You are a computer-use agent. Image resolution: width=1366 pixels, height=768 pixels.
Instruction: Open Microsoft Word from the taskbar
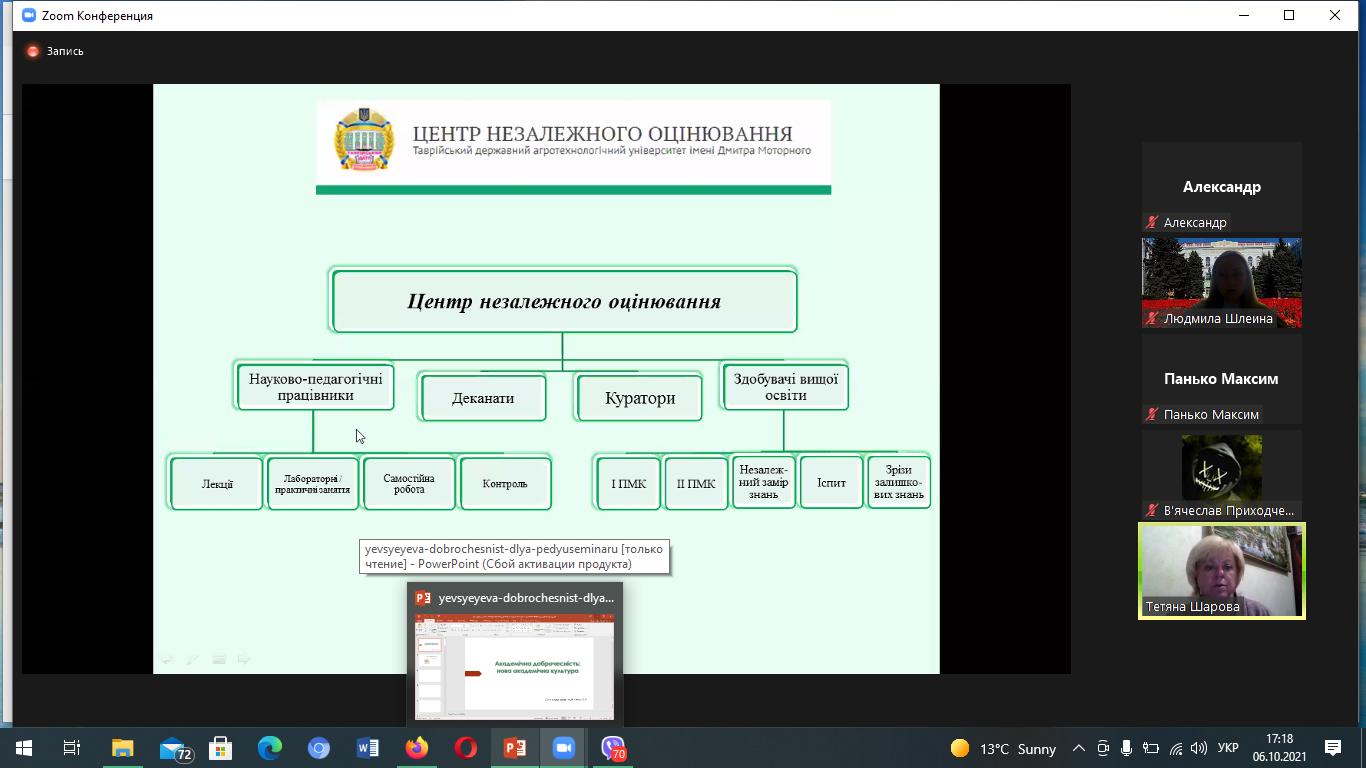coord(368,748)
